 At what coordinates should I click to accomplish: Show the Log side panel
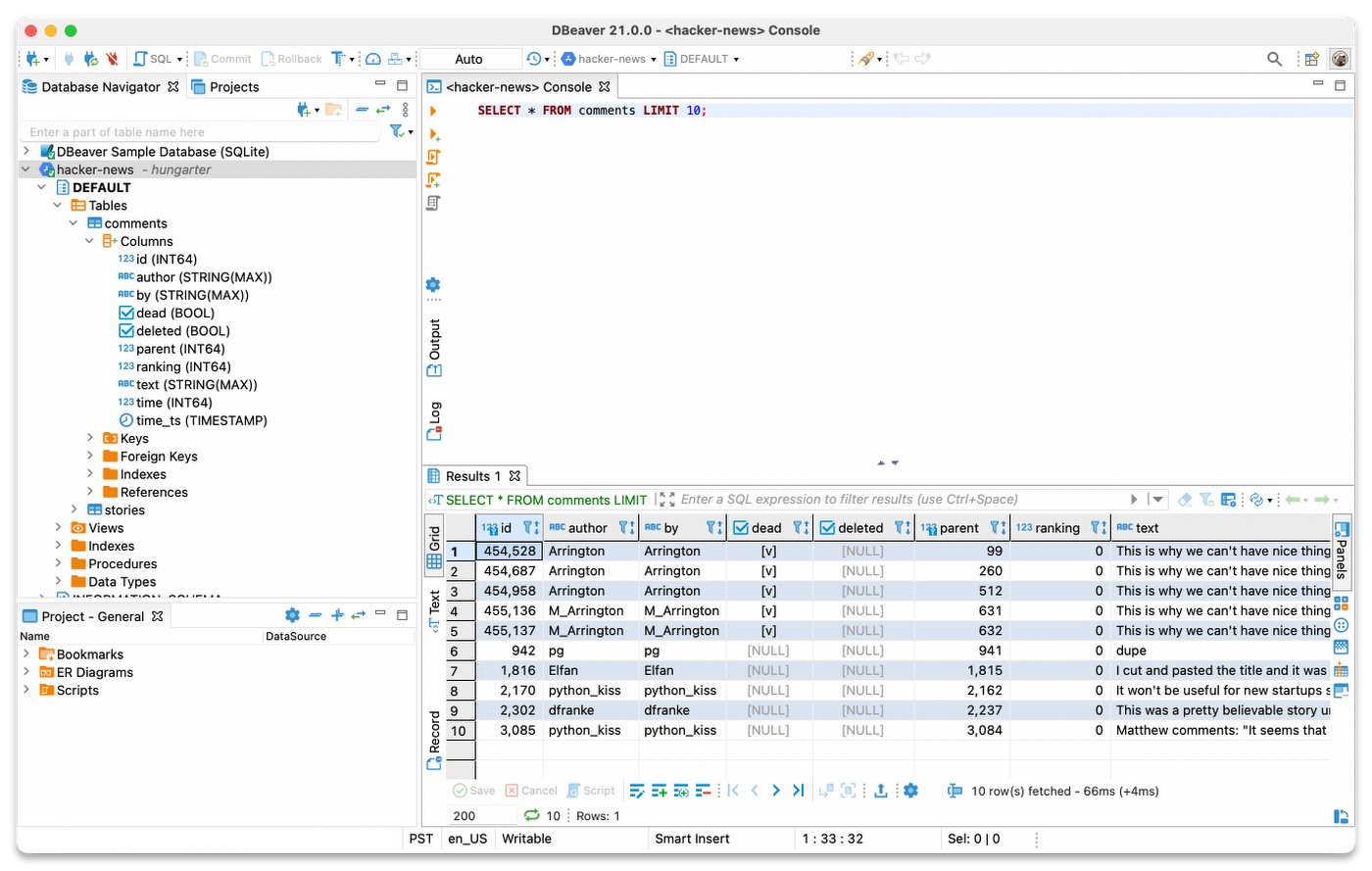[434, 421]
